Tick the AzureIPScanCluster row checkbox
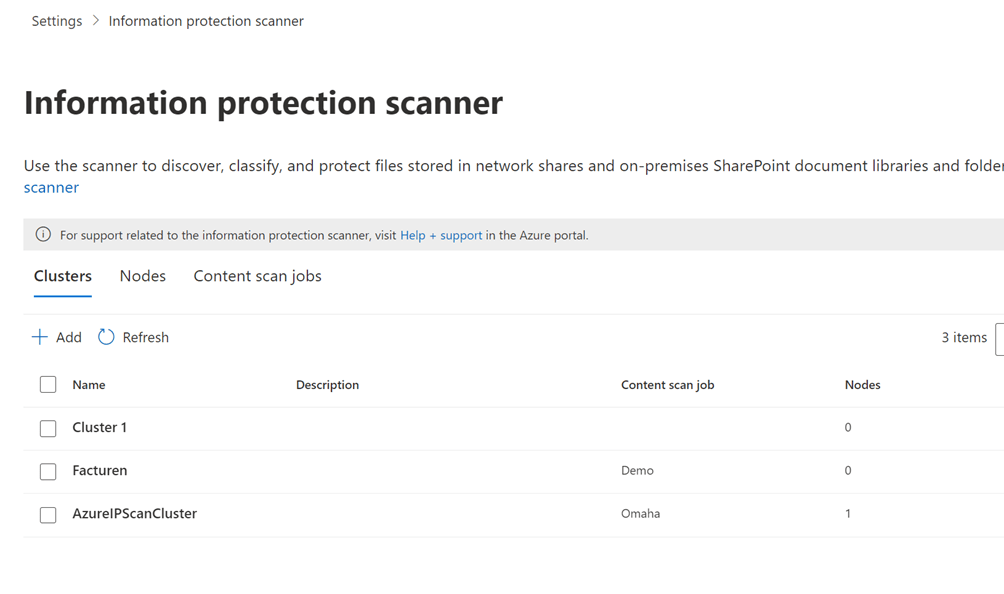Image resolution: width=1004 pixels, height=594 pixels. tap(48, 515)
